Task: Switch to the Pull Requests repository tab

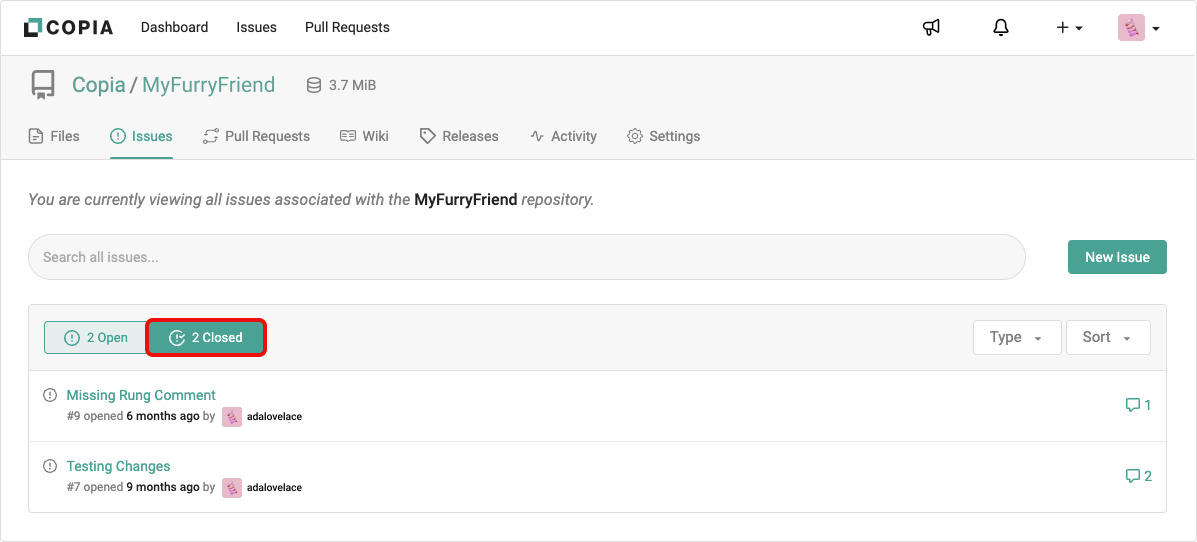Action: pyautogui.click(x=256, y=136)
